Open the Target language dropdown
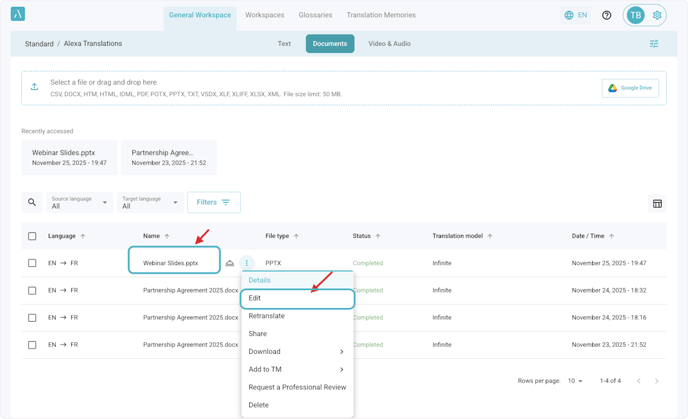This screenshot has height=419, width=688. tap(150, 202)
